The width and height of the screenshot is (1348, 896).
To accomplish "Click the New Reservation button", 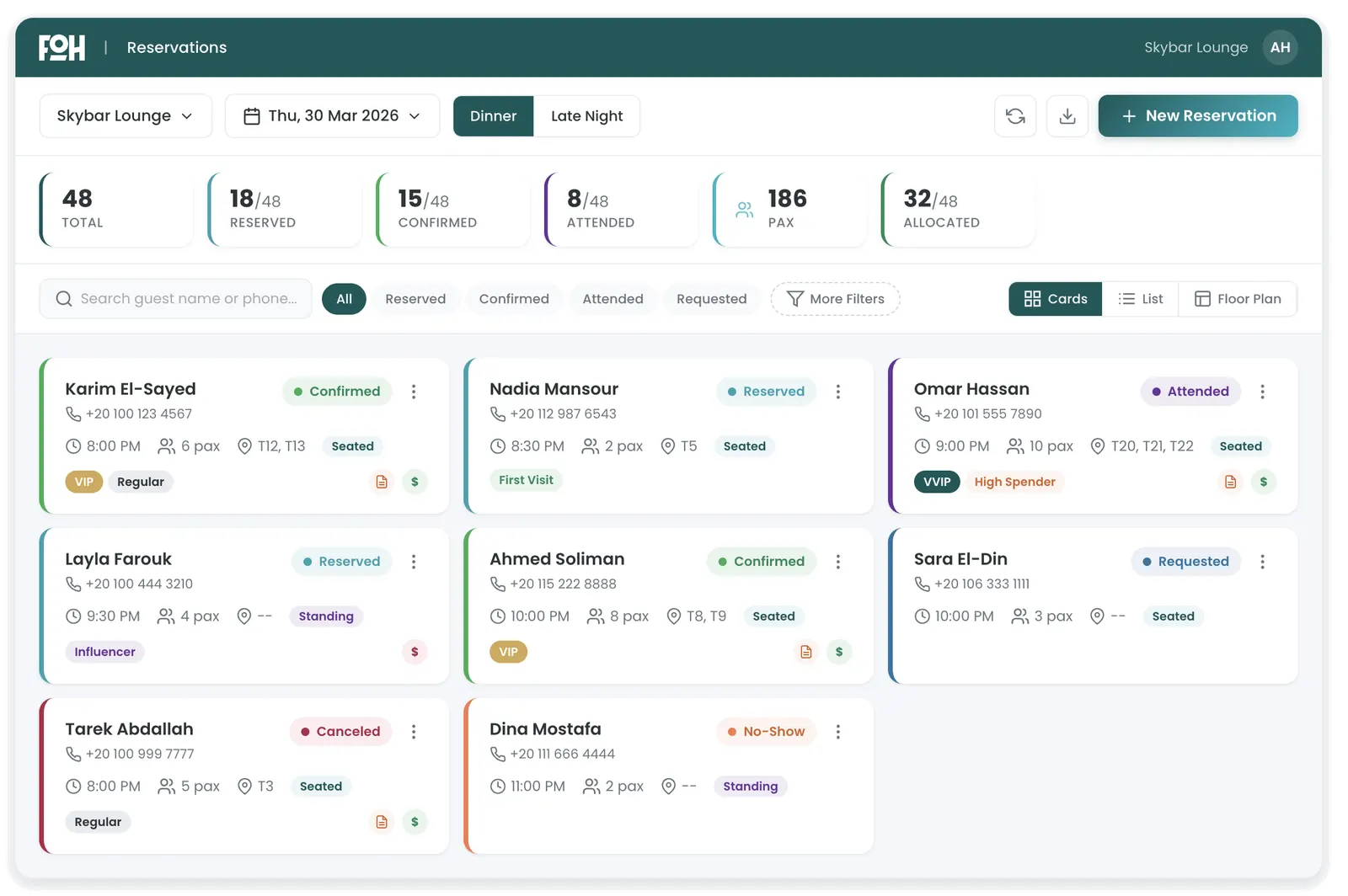I will [x=1198, y=116].
